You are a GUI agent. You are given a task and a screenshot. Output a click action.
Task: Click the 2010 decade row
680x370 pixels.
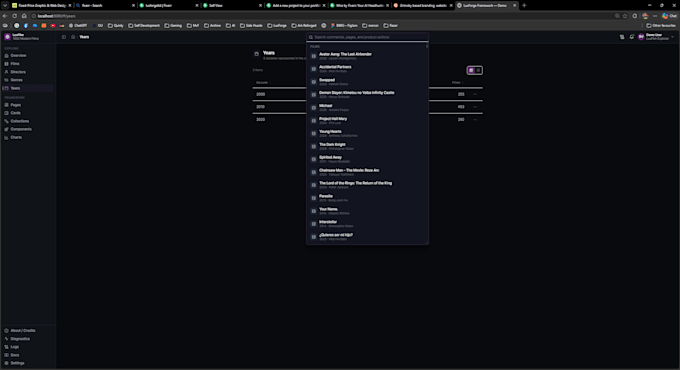367,107
